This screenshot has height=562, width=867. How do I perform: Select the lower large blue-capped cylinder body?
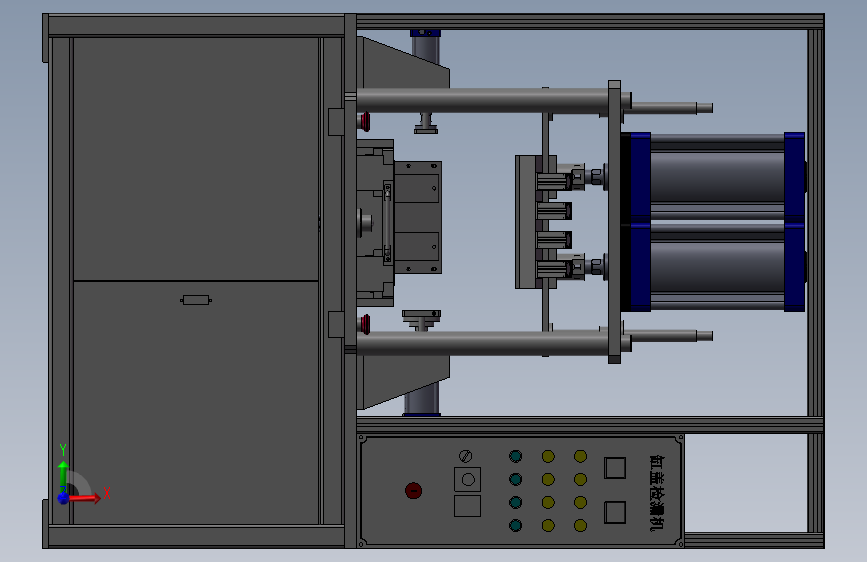(x=717, y=267)
